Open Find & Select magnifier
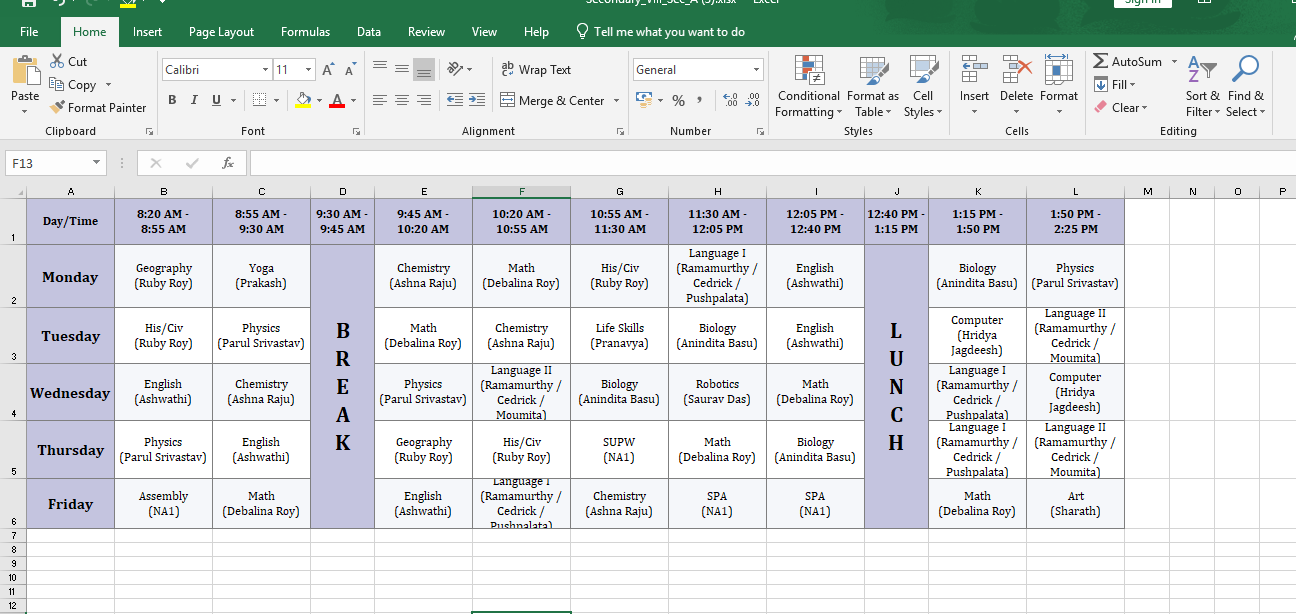1296x614 pixels. pyautogui.click(x=1245, y=86)
